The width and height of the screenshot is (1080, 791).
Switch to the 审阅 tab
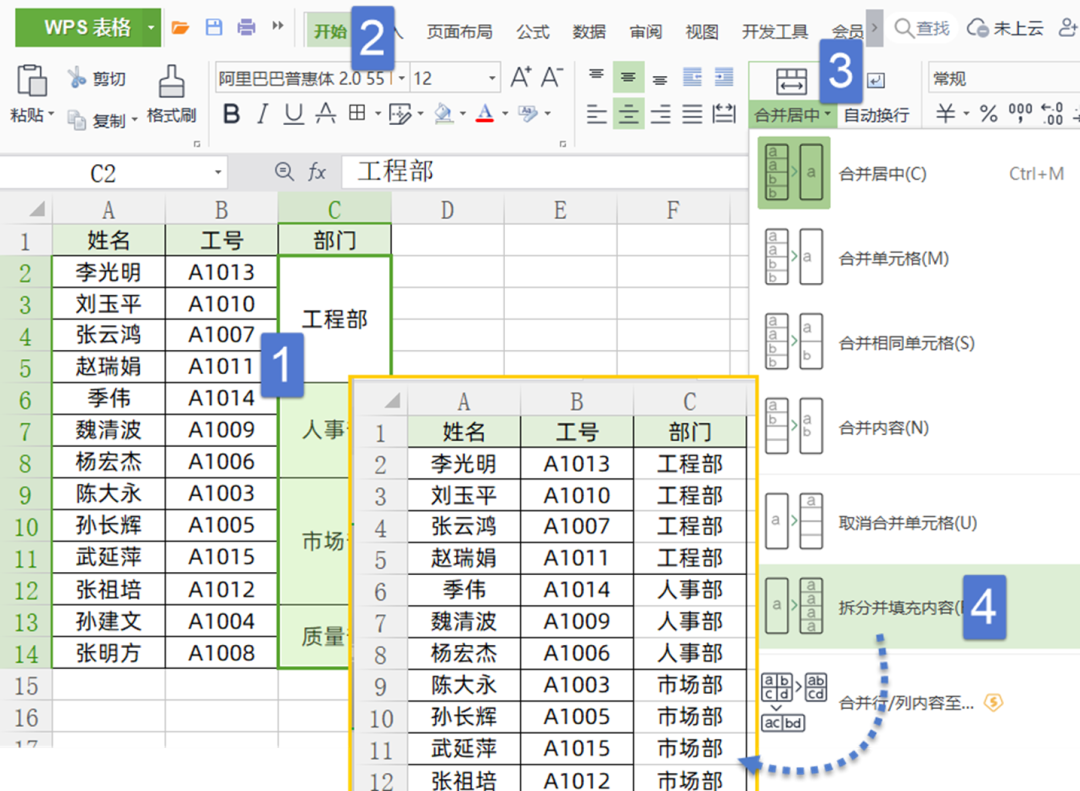645,32
